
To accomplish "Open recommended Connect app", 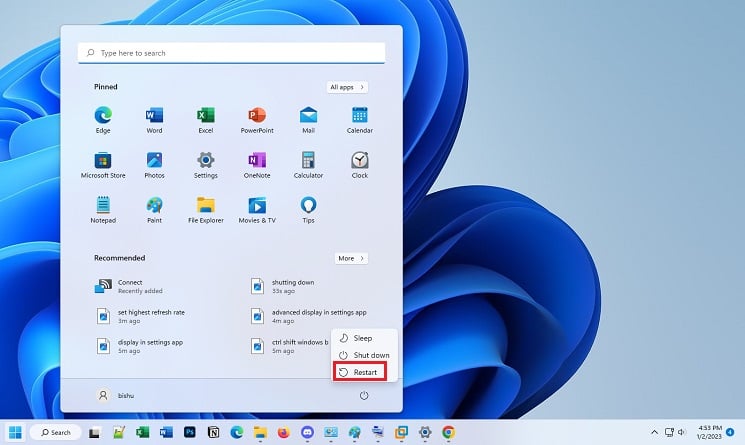I will (x=129, y=286).
